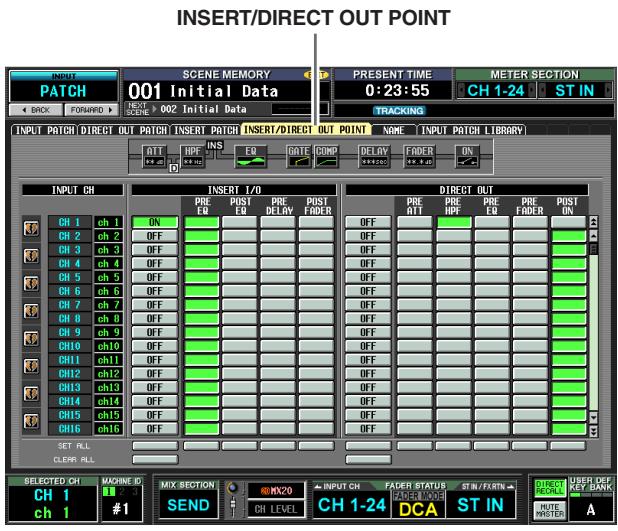This screenshot has width=618, height=531.
Task: Click the SEND mix section button
Action: tap(188, 505)
